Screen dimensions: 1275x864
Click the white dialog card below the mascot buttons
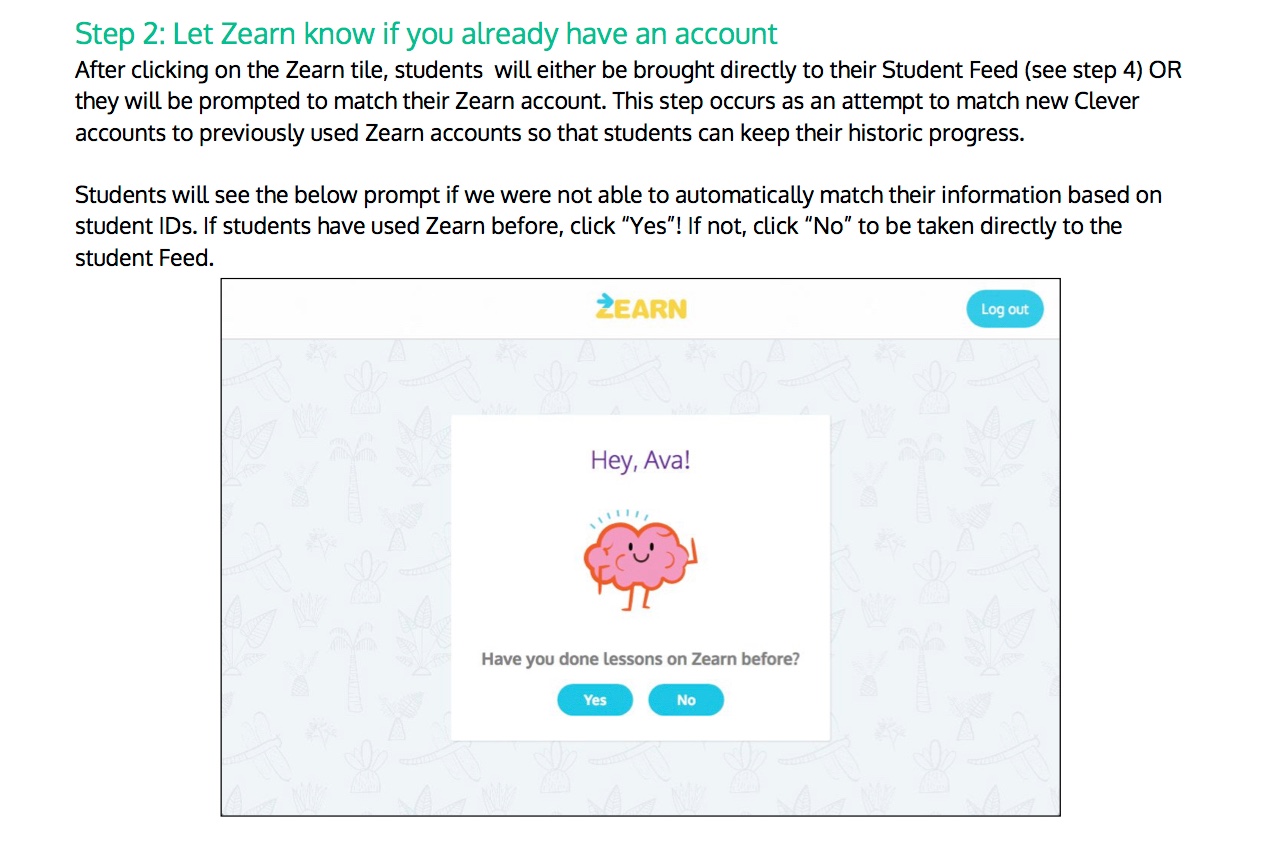click(640, 729)
